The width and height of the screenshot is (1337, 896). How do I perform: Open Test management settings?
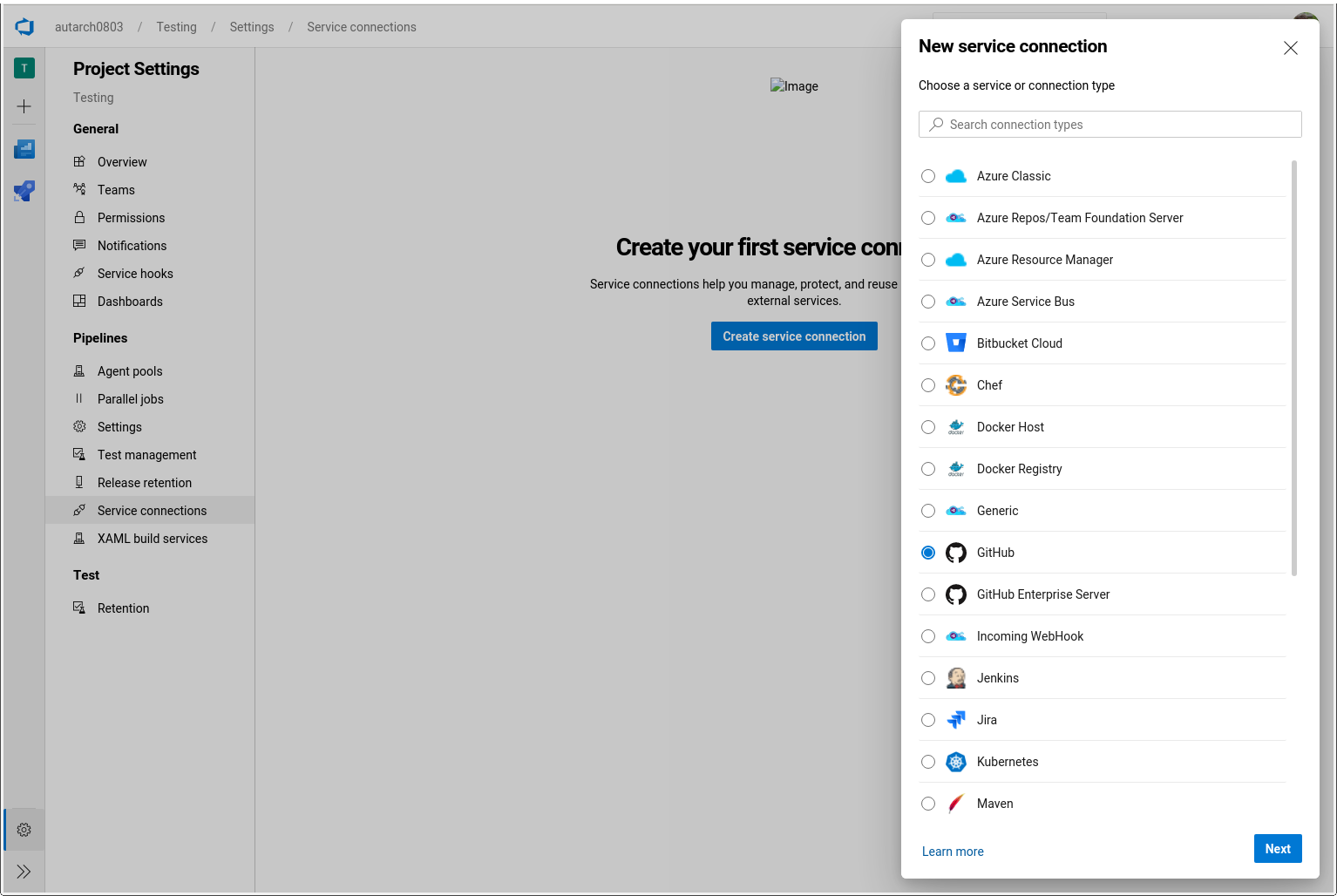tap(150, 455)
